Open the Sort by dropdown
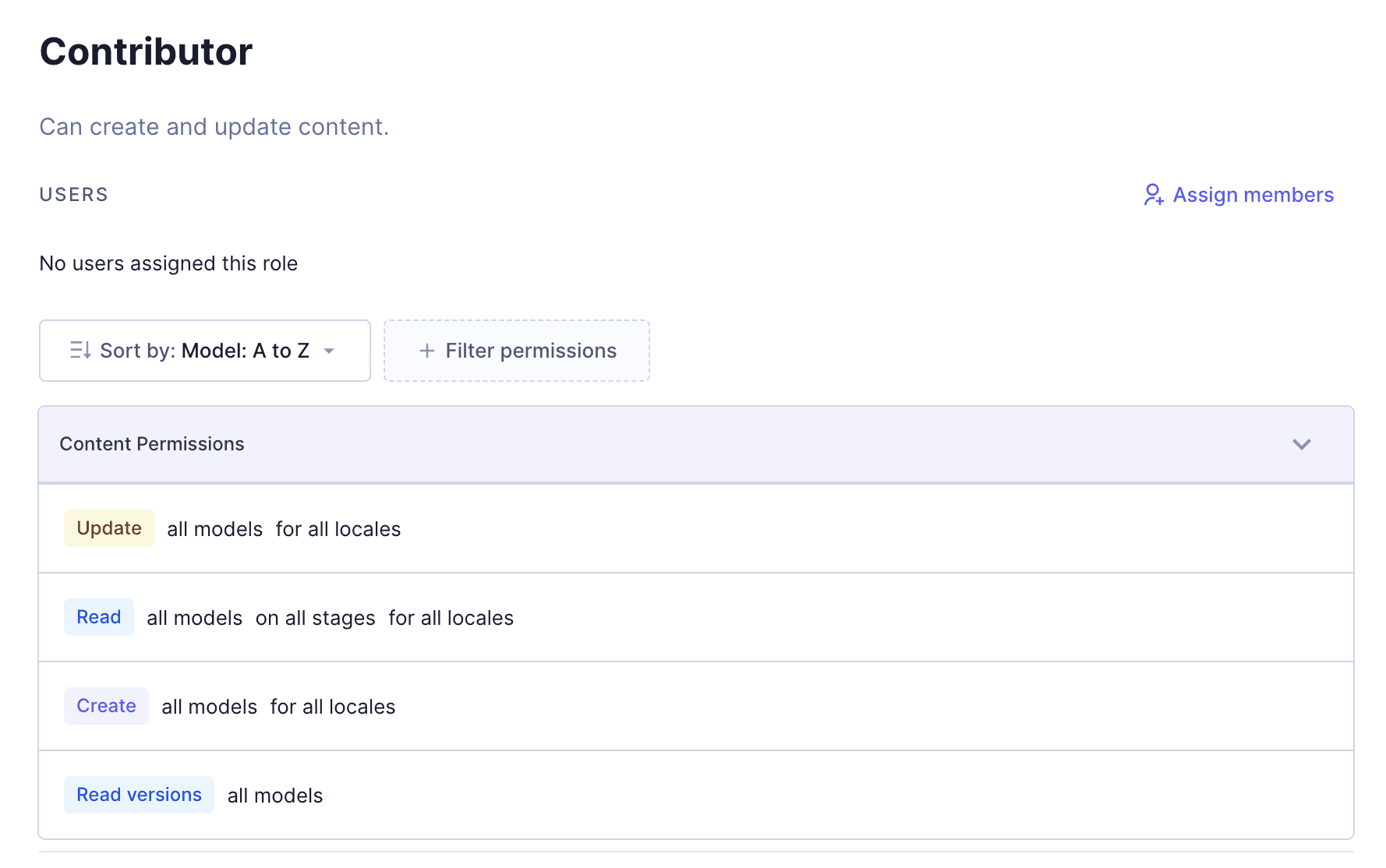The height and width of the screenshot is (868, 1386). click(204, 351)
